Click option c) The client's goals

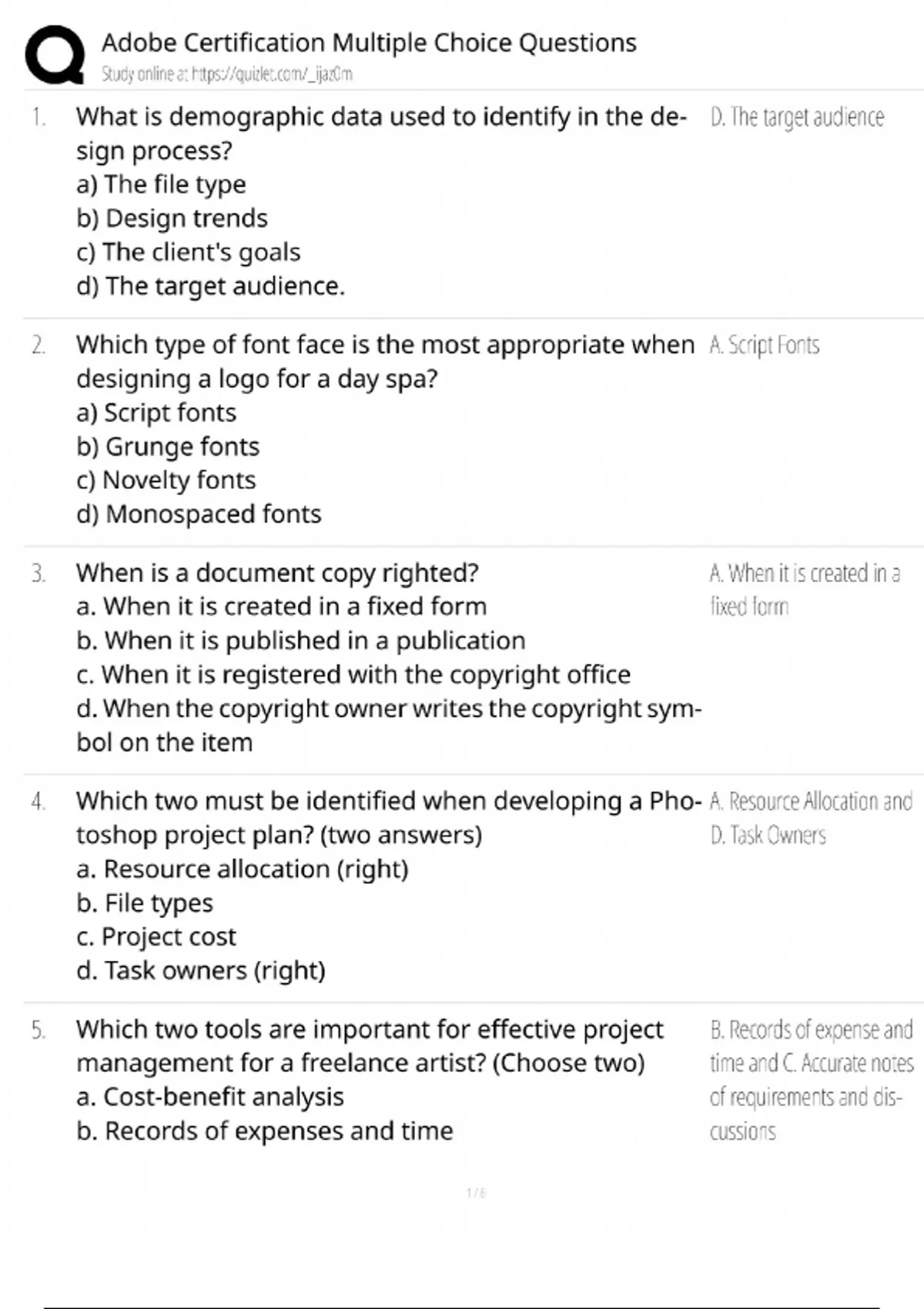(189, 253)
